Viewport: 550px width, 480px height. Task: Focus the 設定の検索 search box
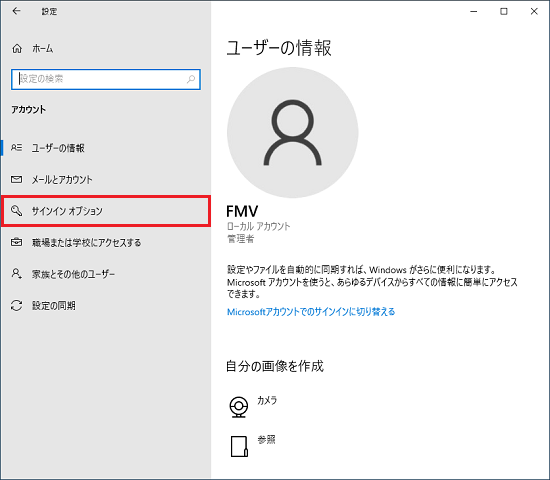coord(106,79)
